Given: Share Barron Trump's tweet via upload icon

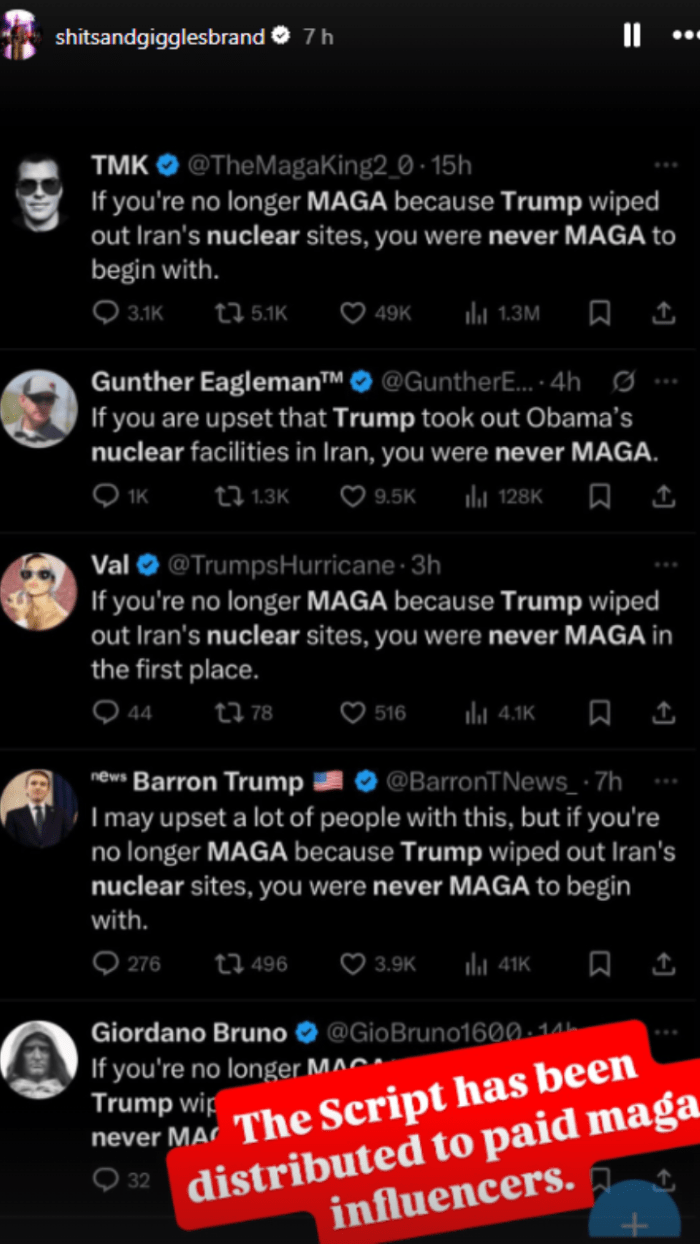Looking at the screenshot, I should (x=663, y=963).
